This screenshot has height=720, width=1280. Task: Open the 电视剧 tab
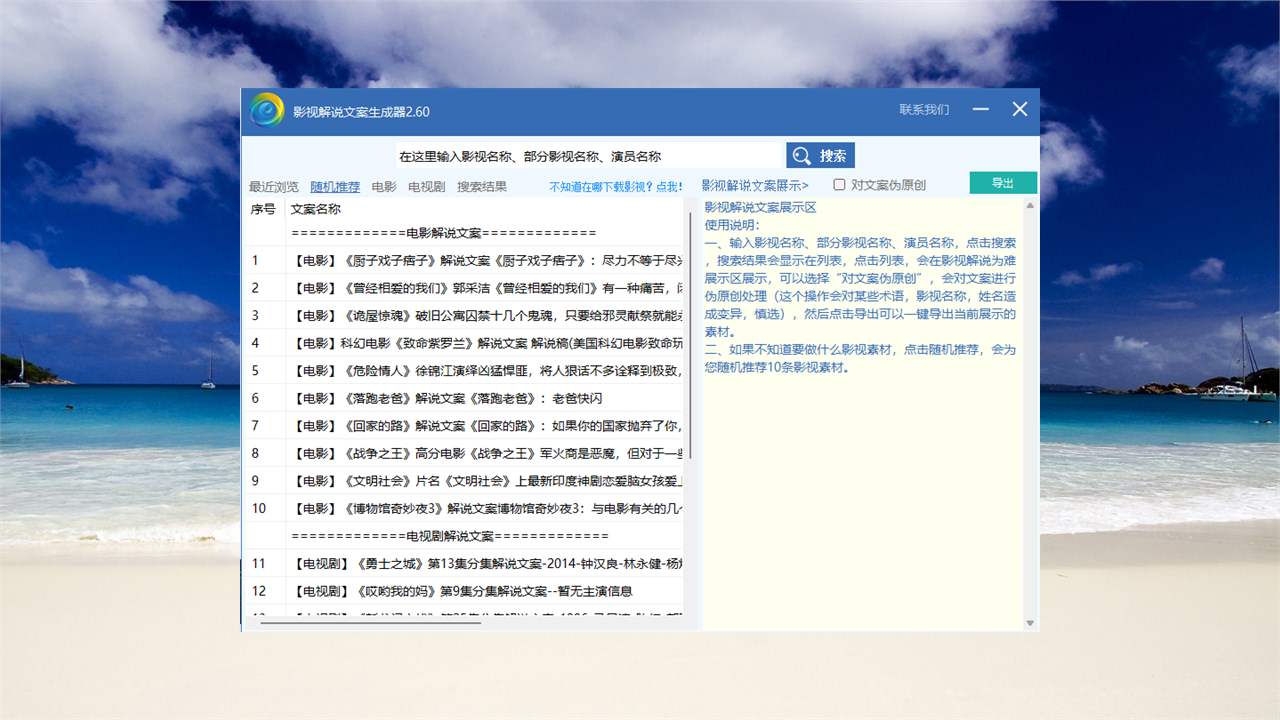(x=427, y=186)
